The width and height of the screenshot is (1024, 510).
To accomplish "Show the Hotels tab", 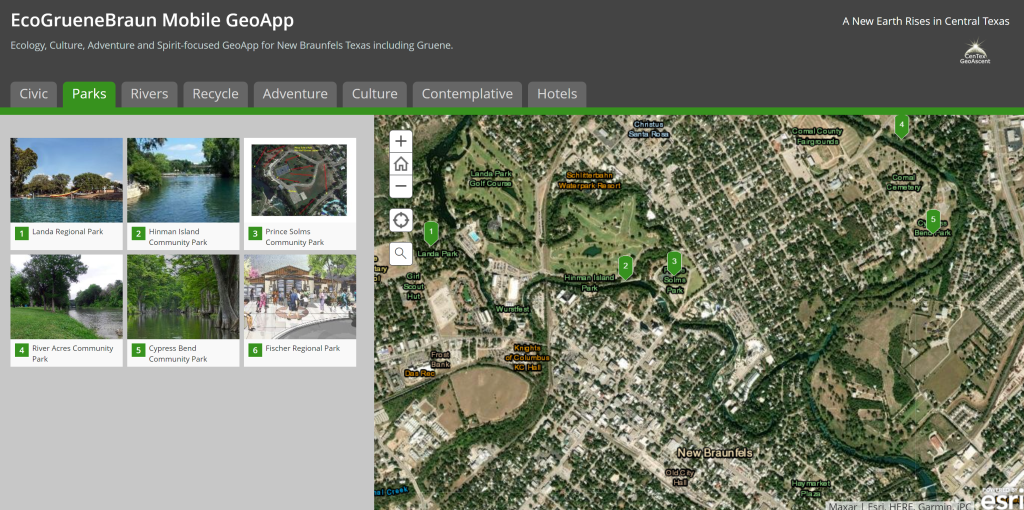I will pyautogui.click(x=557, y=94).
